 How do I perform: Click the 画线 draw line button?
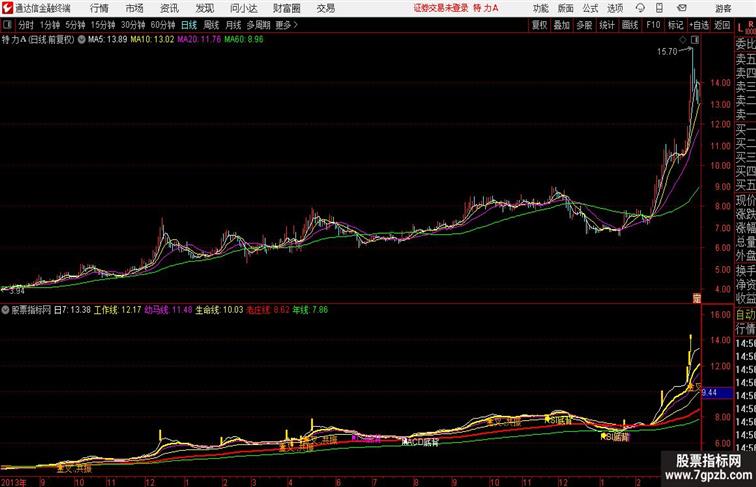click(630, 25)
